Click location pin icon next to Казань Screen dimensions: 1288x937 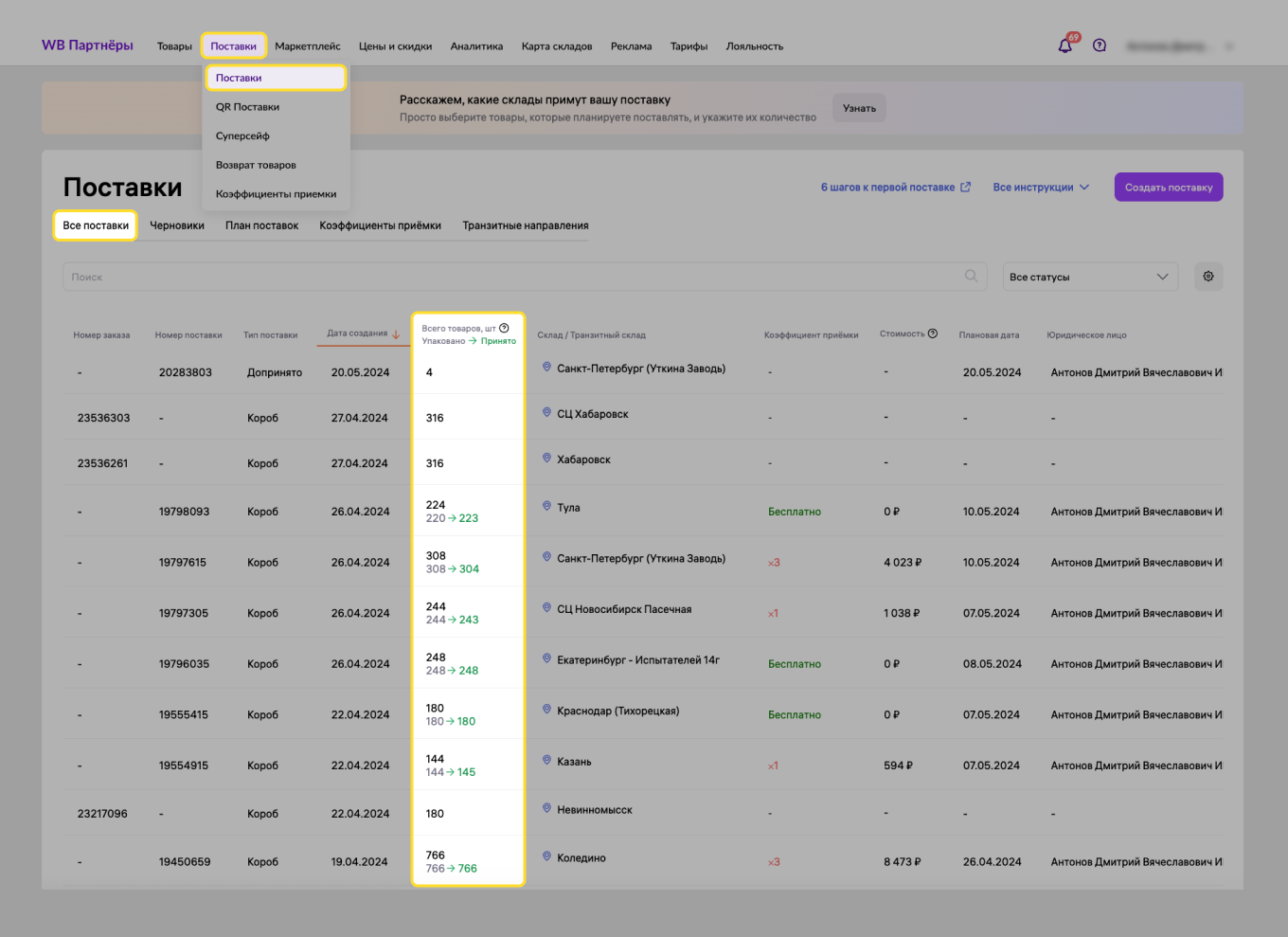pyautogui.click(x=546, y=761)
